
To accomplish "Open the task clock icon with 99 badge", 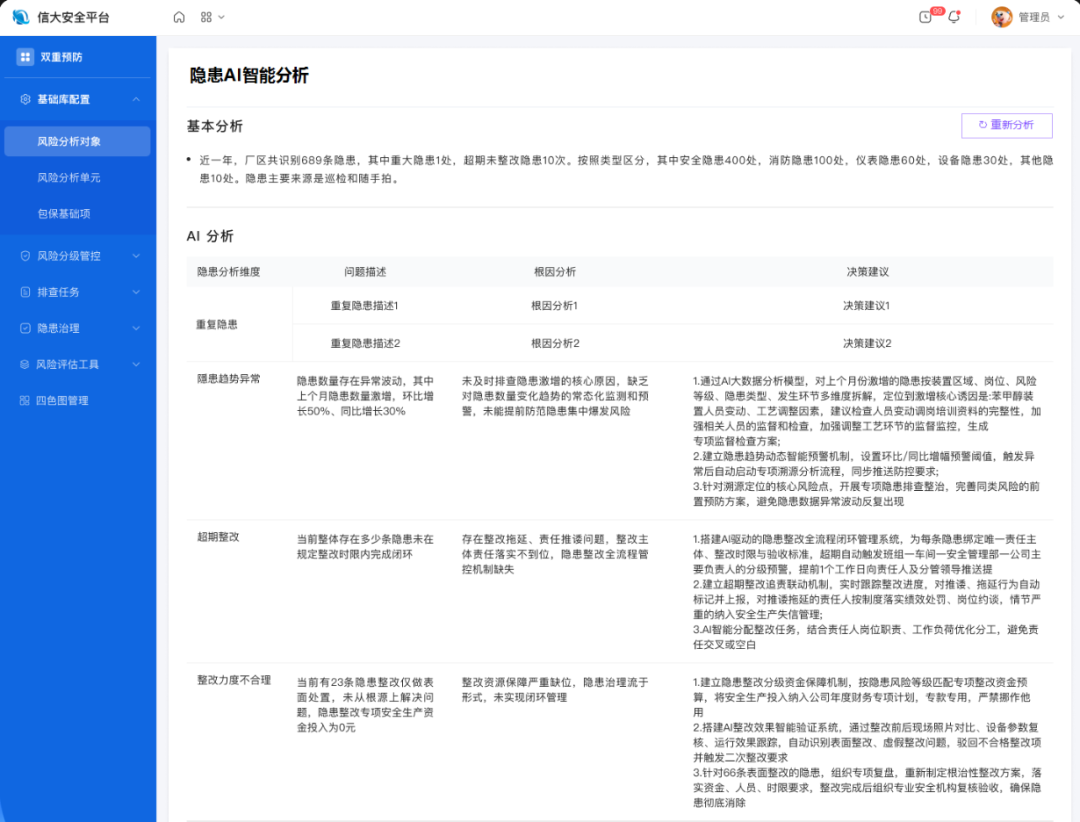I will coord(926,17).
